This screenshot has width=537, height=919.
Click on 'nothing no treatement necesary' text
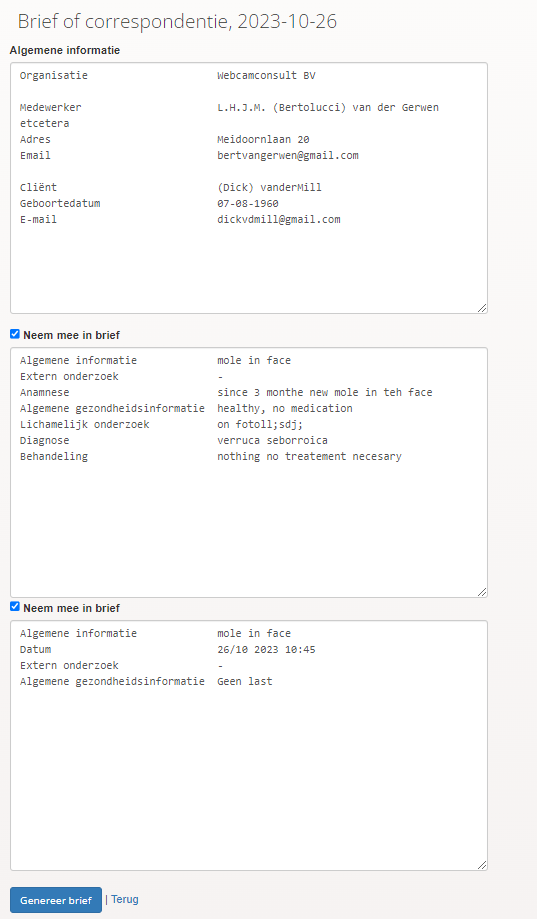tap(310, 457)
